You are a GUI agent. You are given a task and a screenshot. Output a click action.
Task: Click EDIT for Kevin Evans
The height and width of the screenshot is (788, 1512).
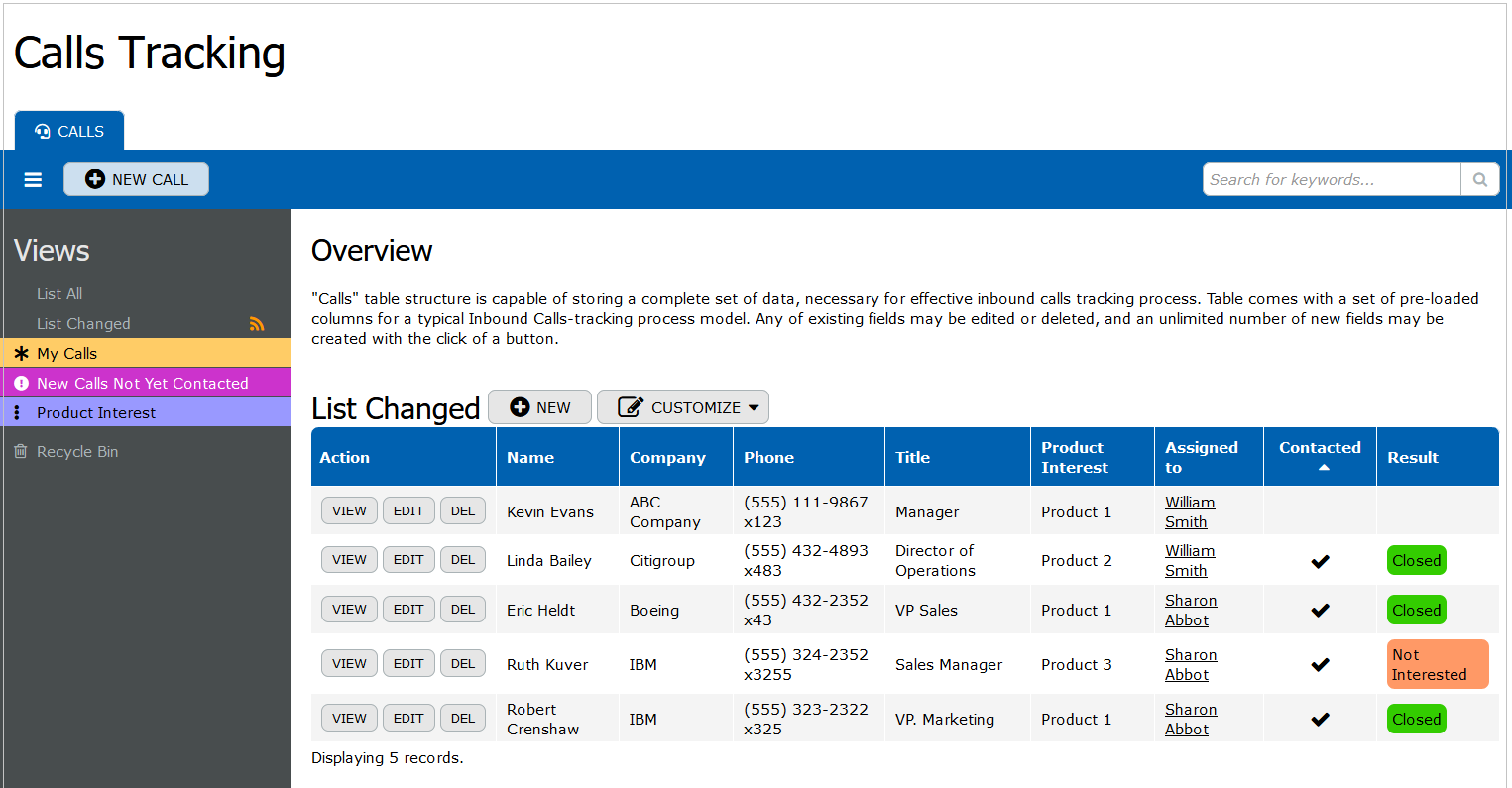(x=408, y=511)
